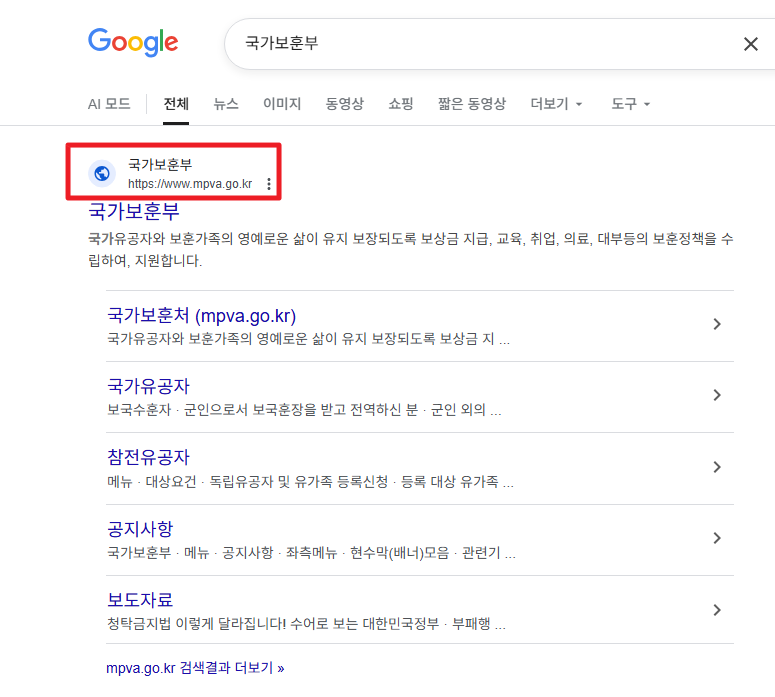Open the 보도자료 sitelink
Viewport: 775px width, 697px height.
[140, 600]
